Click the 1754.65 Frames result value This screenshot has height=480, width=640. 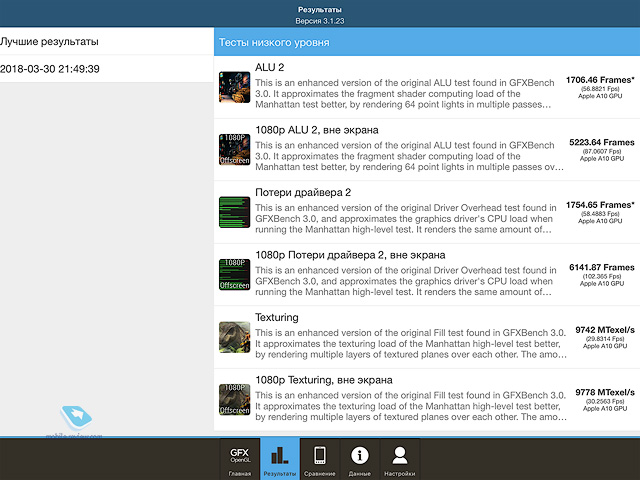[600, 205]
